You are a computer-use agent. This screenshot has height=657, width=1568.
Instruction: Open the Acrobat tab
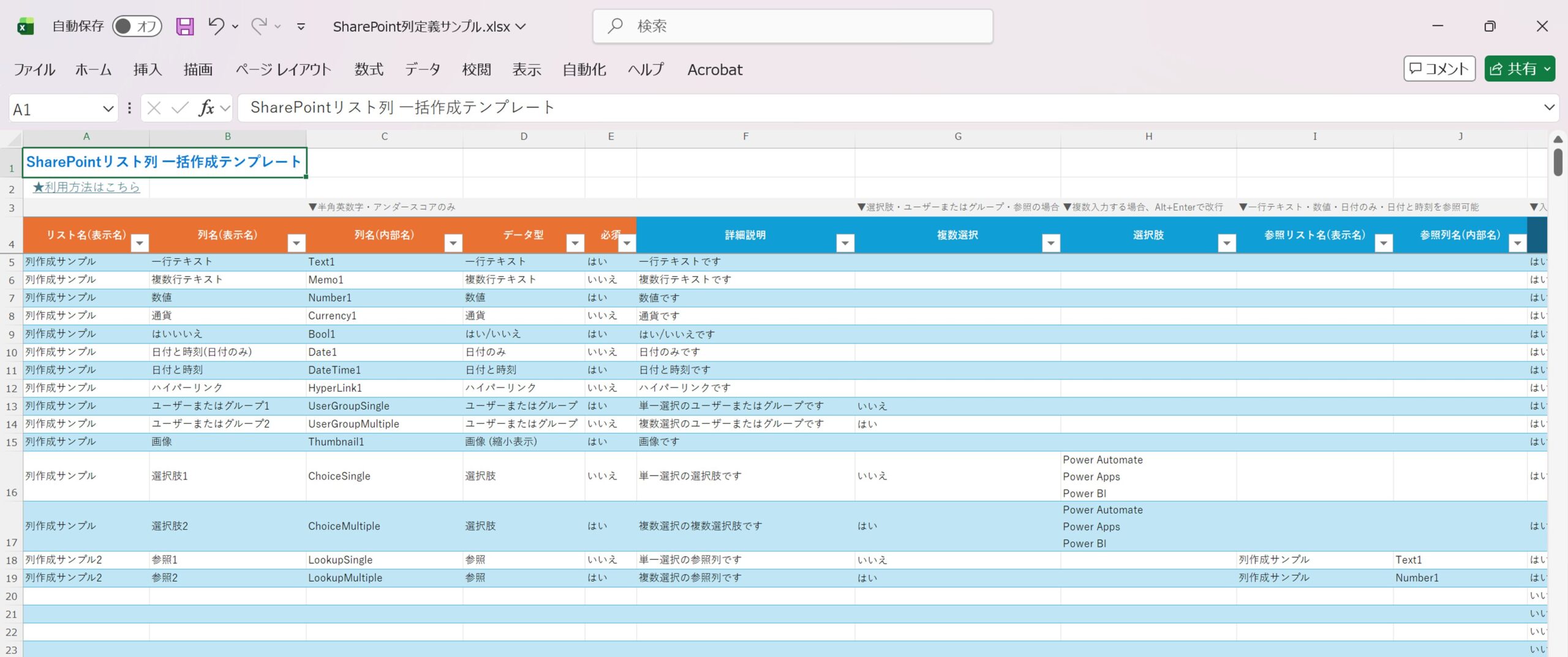pyautogui.click(x=715, y=69)
